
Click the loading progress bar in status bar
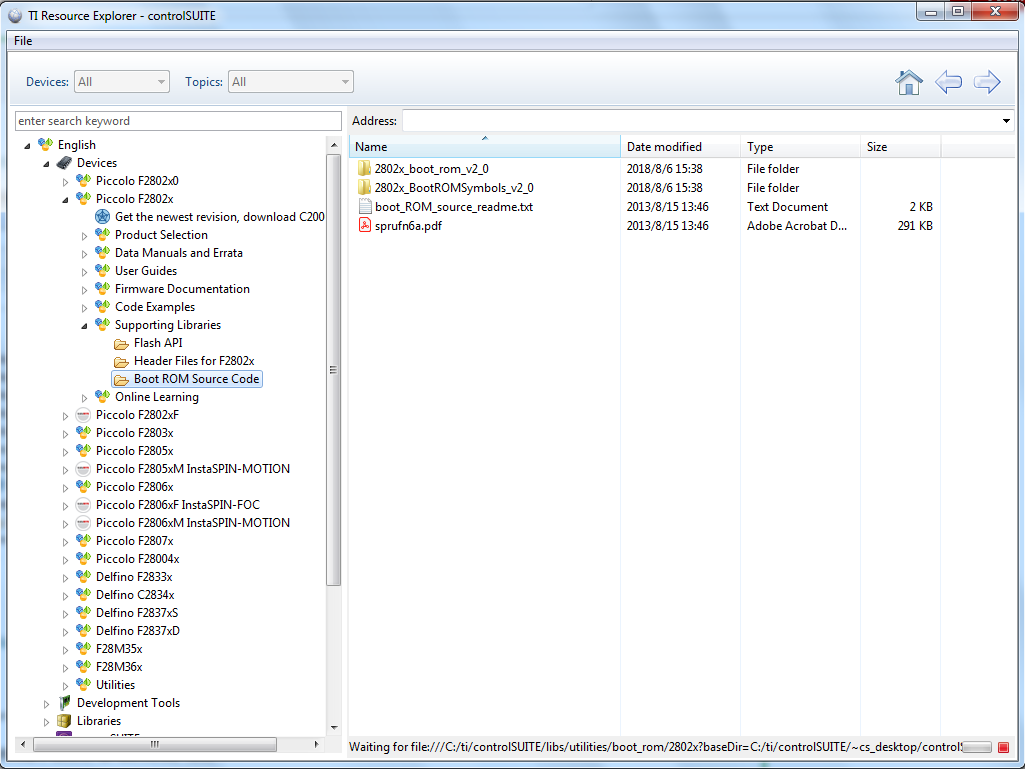tap(977, 747)
